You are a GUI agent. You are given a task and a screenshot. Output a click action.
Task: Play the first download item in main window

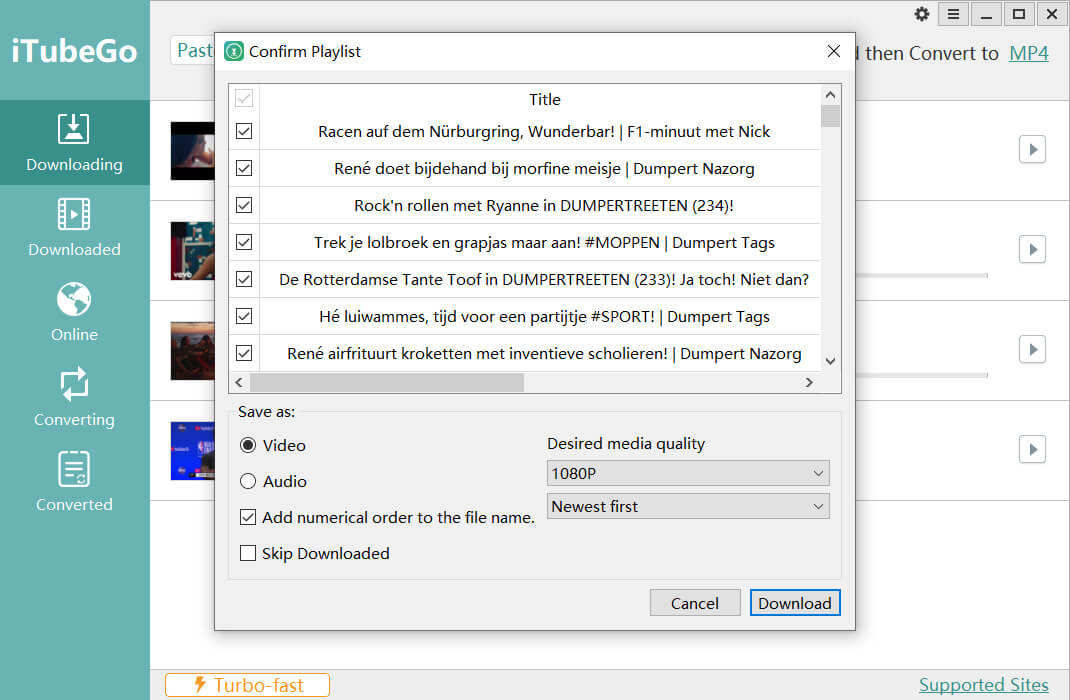coord(1032,149)
